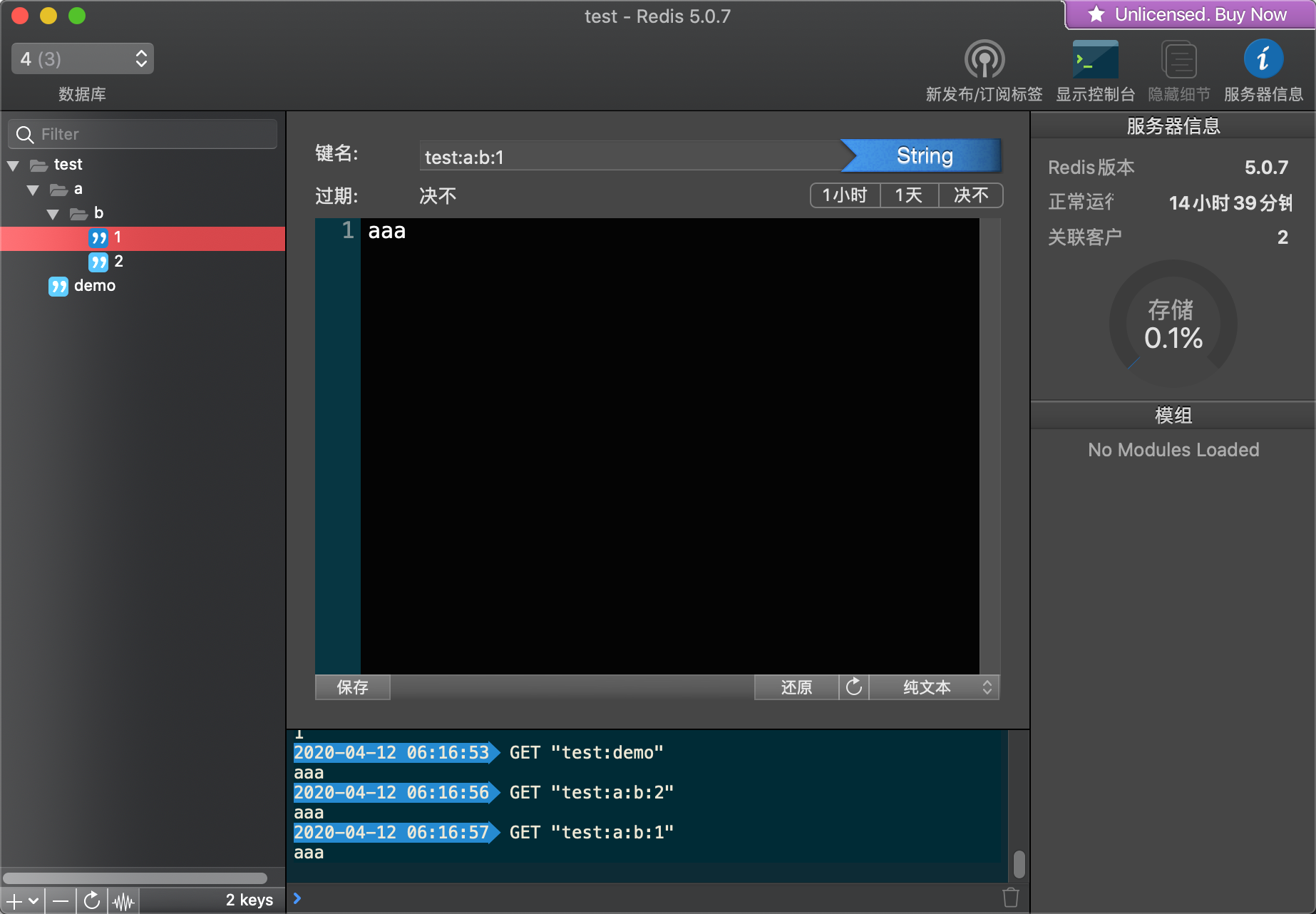Screen dimensions: 1316x914
Task: Open the server info icon
Action: [x=1263, y=59]
